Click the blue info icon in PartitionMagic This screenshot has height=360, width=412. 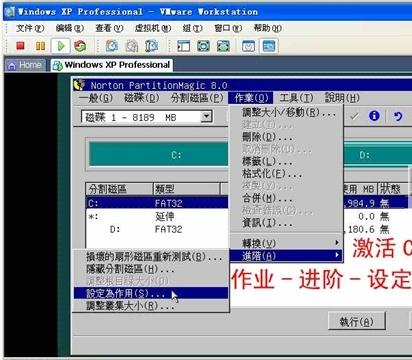coord(374,116)
